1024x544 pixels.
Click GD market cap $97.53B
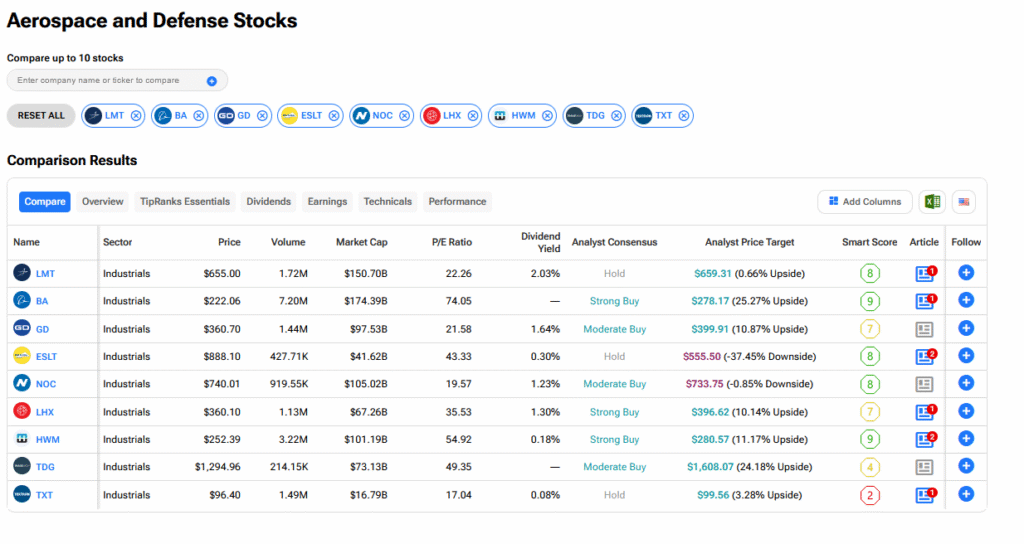pyautogui.click(x=368, y=329)
